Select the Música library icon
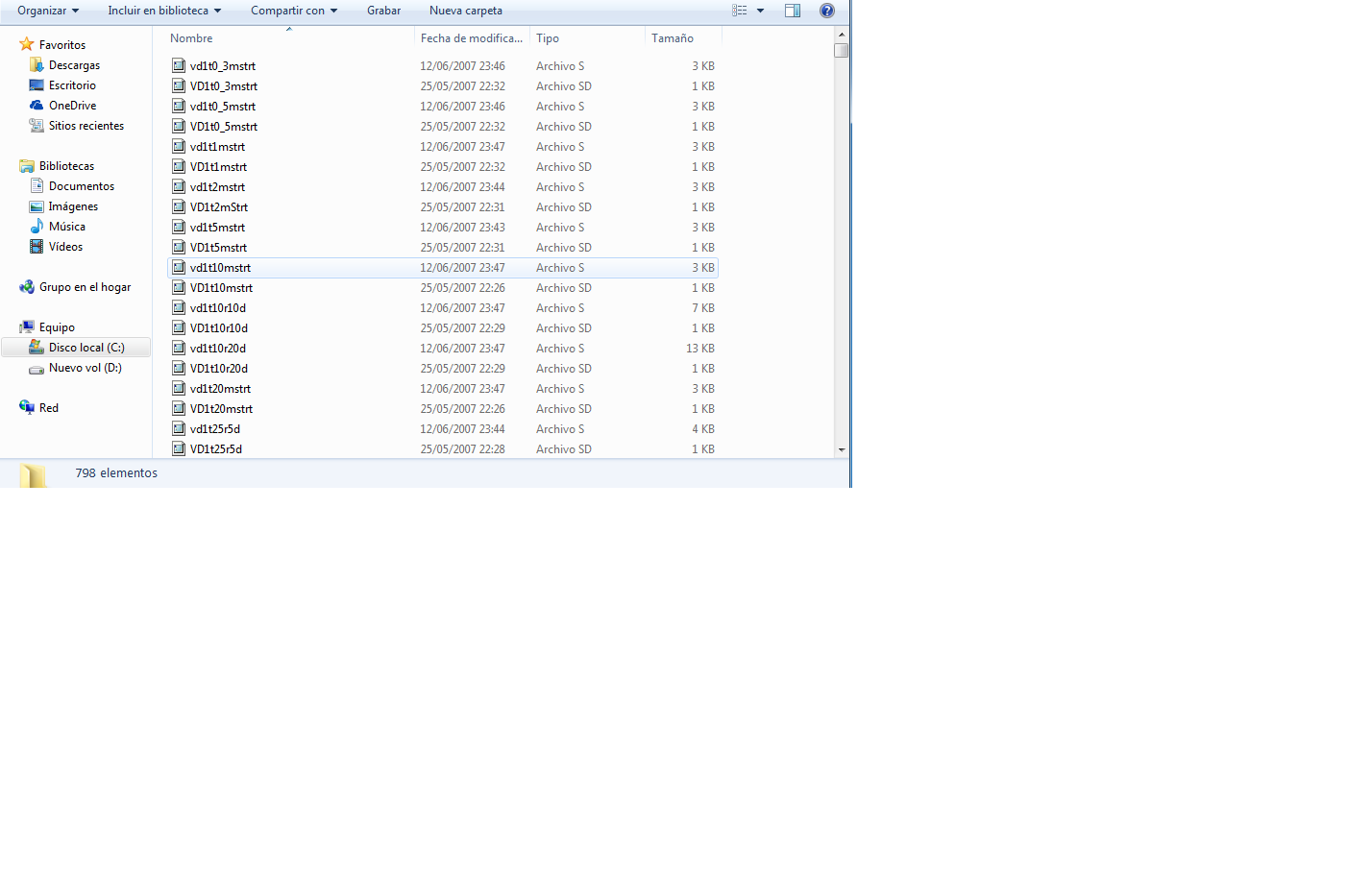Viewport: 1372px width, 870px height. pyautogui.click(x=37, y=227)
